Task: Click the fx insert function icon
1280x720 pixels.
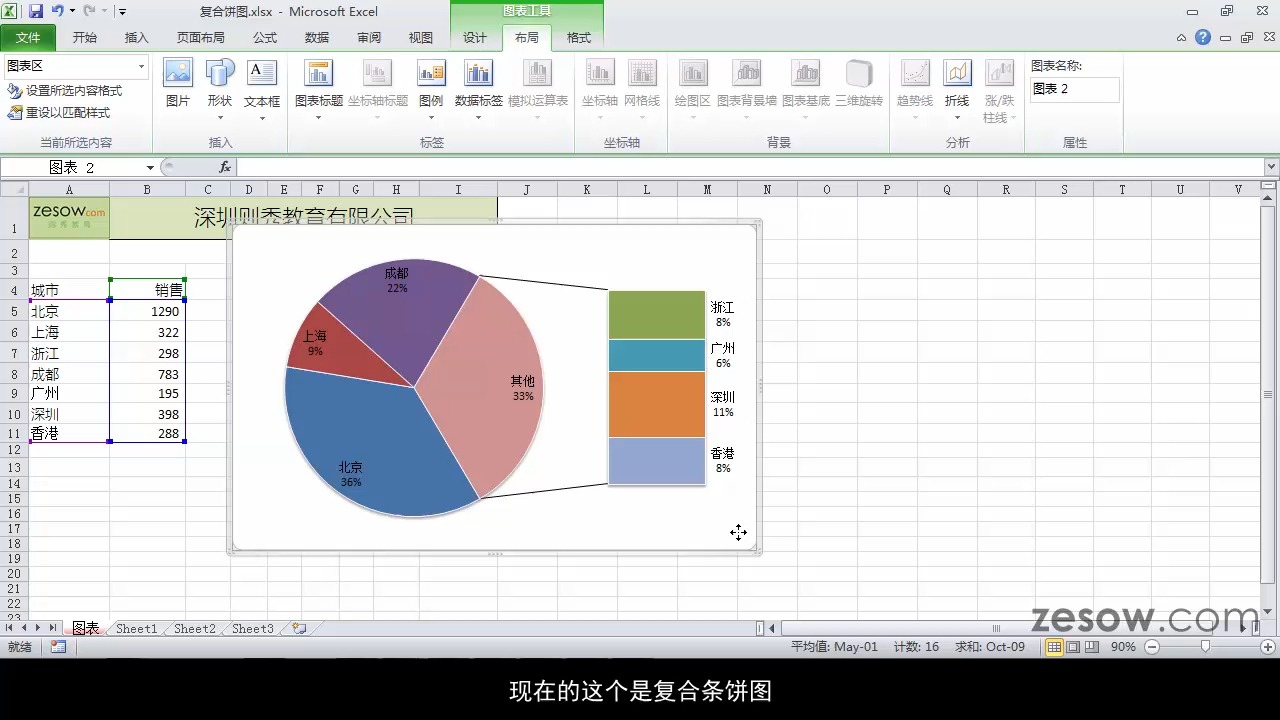Action: click(225, 167)
